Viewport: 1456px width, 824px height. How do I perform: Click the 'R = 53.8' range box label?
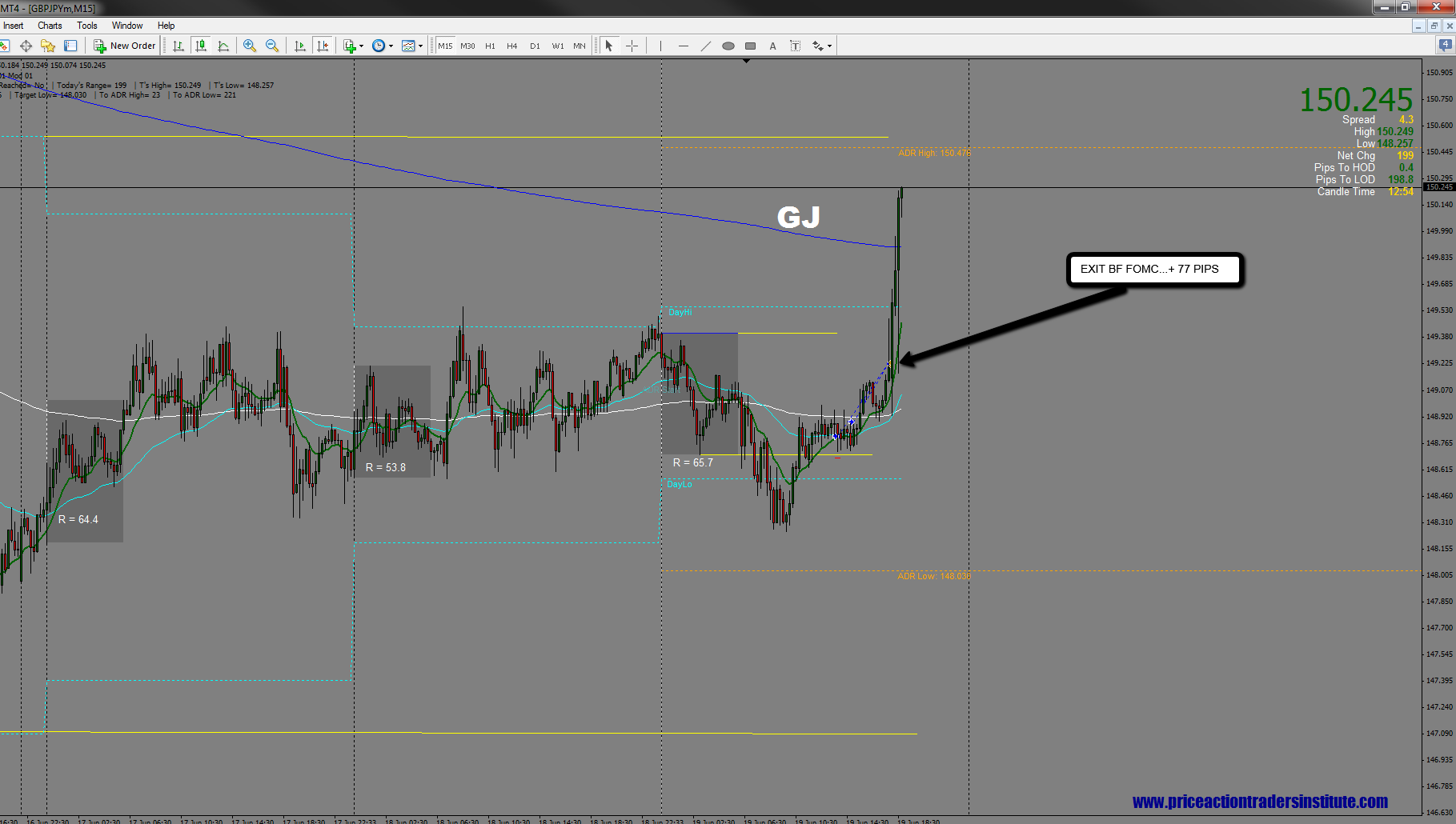click(386, 467)
